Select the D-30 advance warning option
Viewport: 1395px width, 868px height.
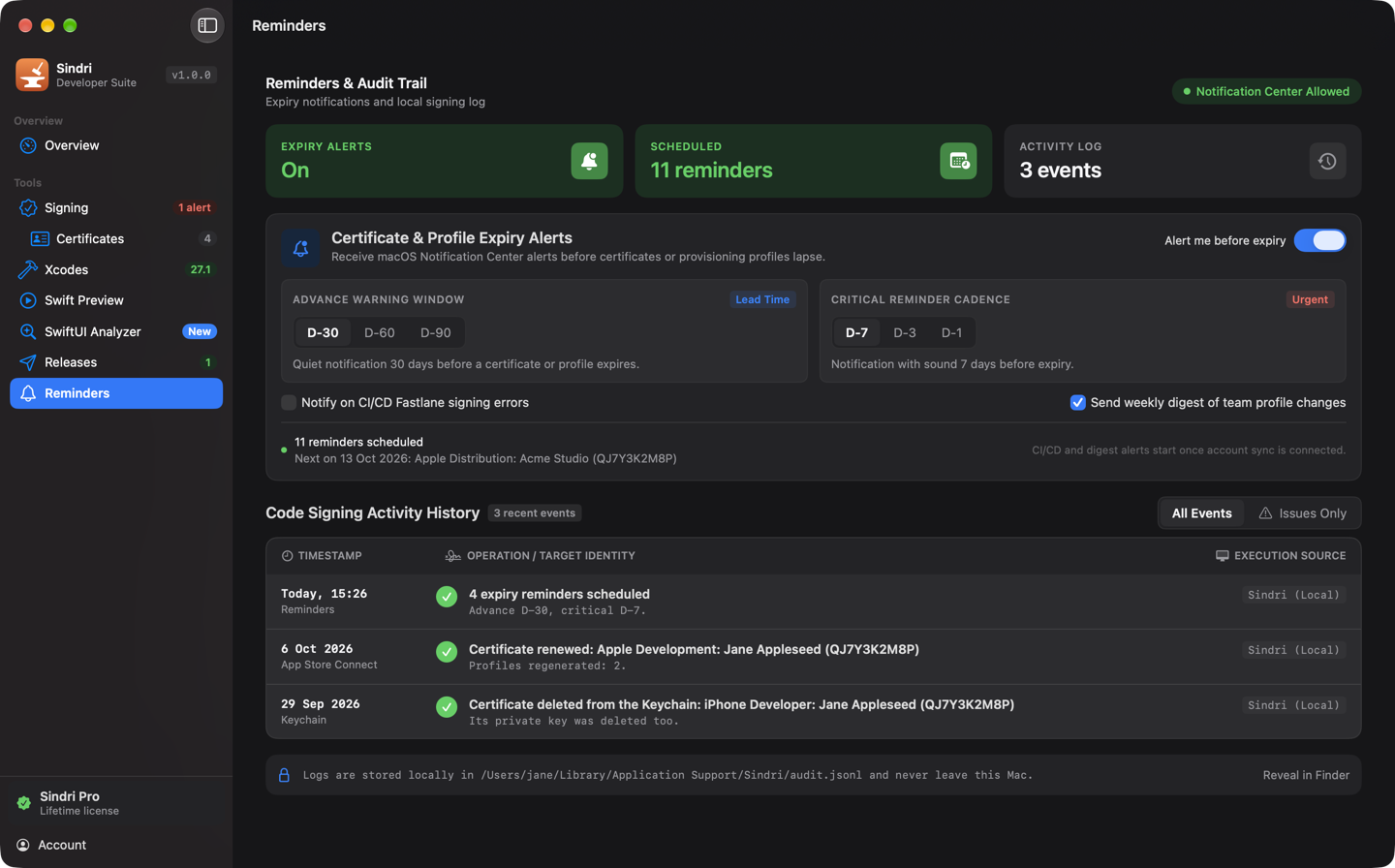(x=323, y=332)
